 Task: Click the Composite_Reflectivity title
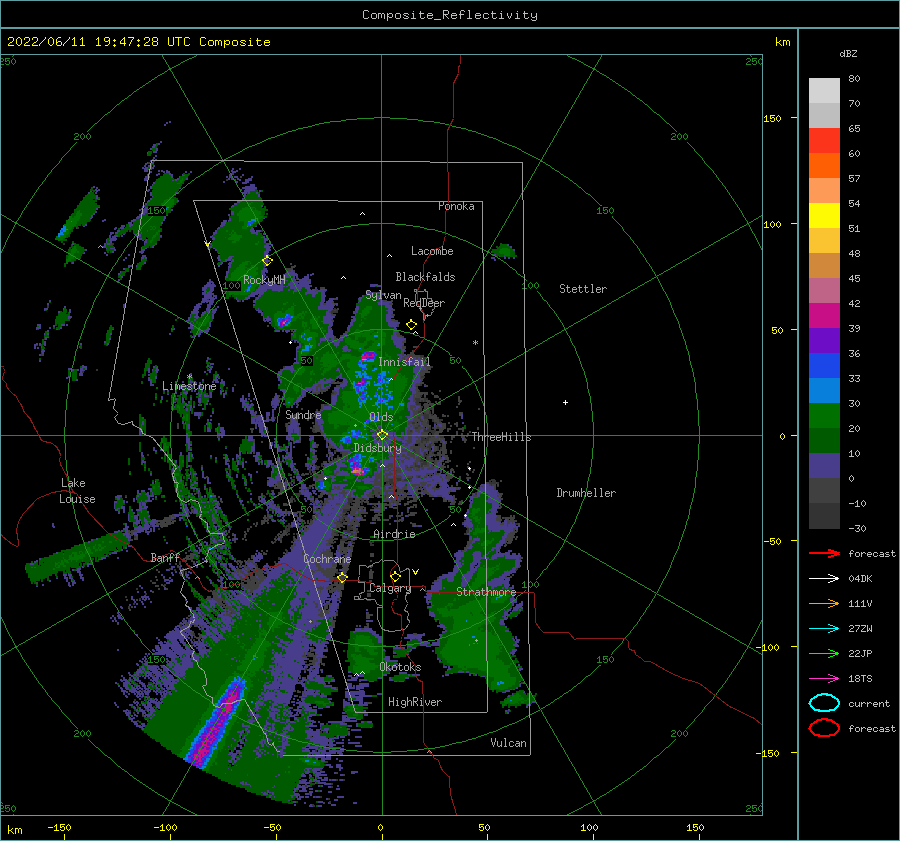coord(450,15)
